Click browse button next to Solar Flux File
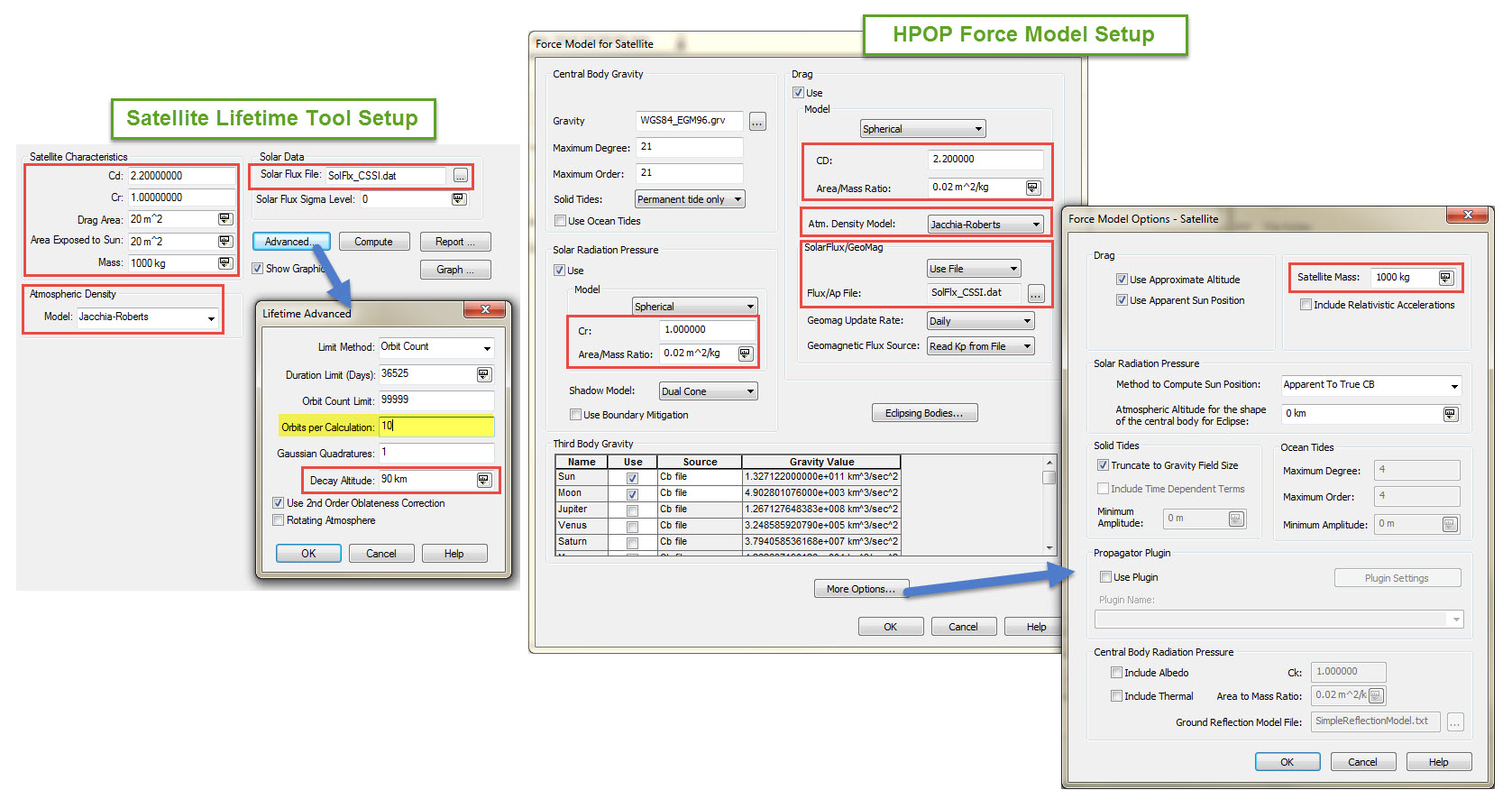Viewport: 1512px width, 790px height. 461,176
